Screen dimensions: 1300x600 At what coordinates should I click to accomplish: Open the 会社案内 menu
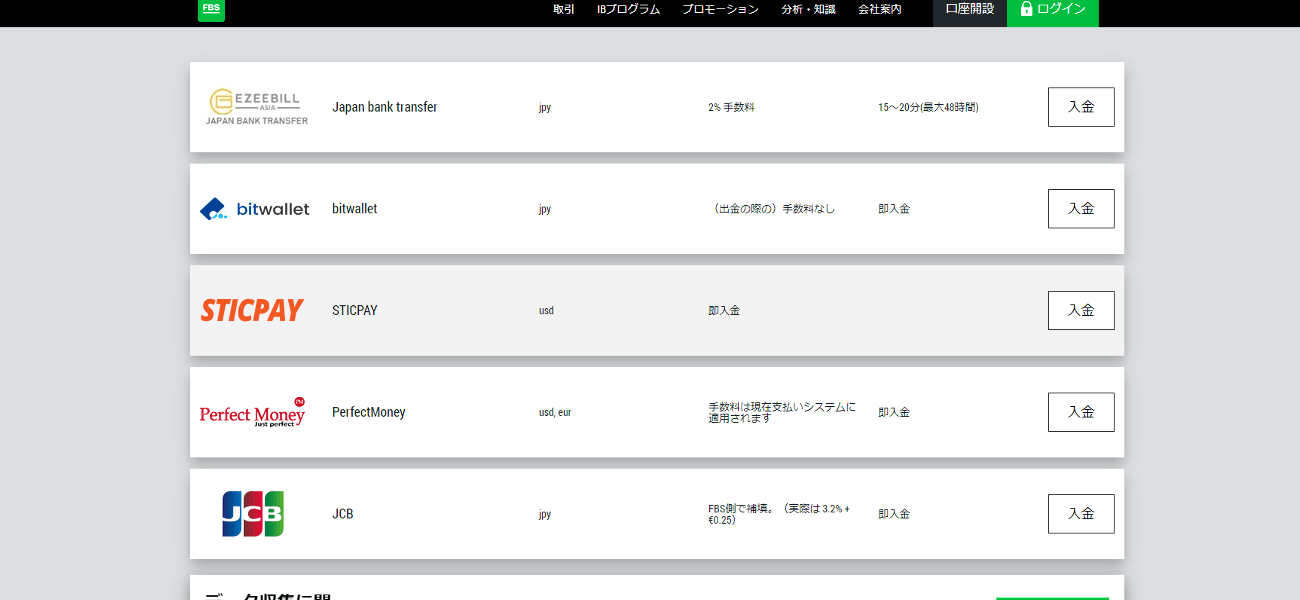pos(880,9)
